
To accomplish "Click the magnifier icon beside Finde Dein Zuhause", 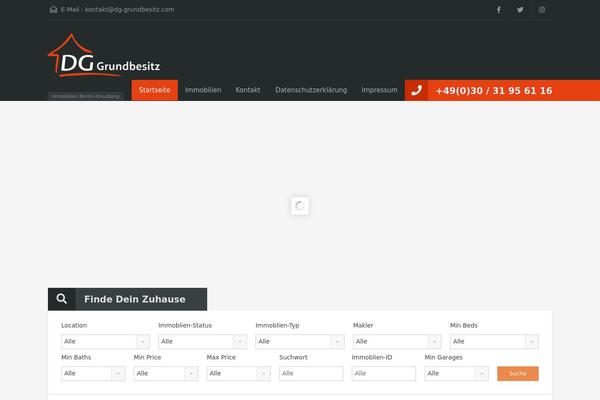I will [62, 299].
